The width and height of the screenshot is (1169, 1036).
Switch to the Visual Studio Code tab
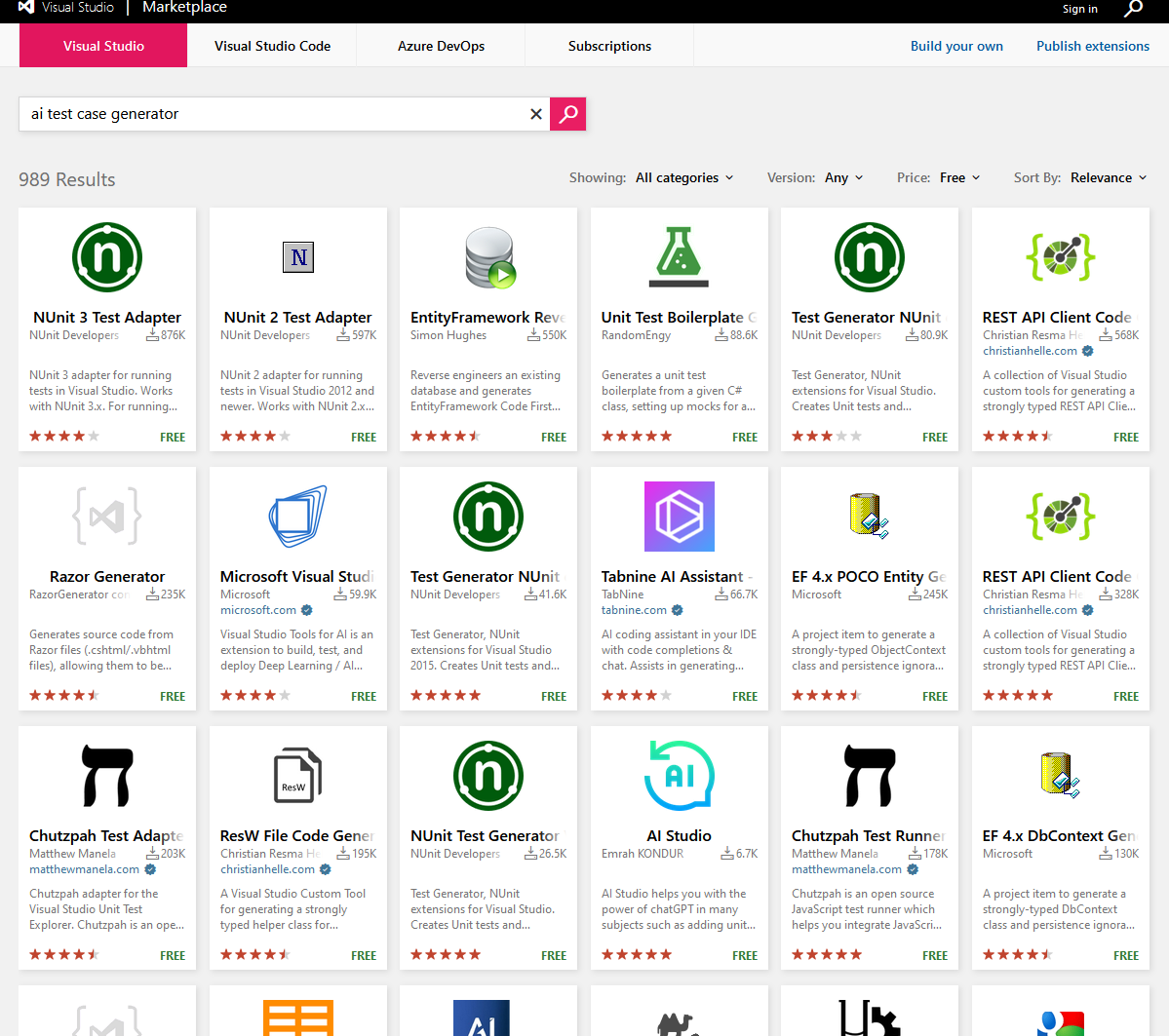pyautogui.click(x=272, y=46)
